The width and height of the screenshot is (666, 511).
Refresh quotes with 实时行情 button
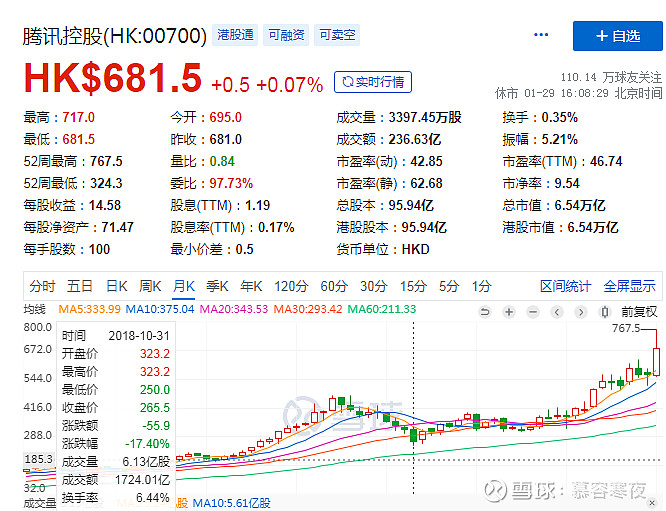point(373,82)
